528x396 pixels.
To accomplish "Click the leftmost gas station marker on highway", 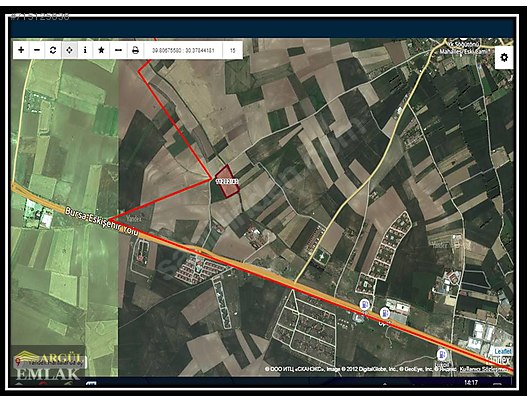I will pos(364,304).
